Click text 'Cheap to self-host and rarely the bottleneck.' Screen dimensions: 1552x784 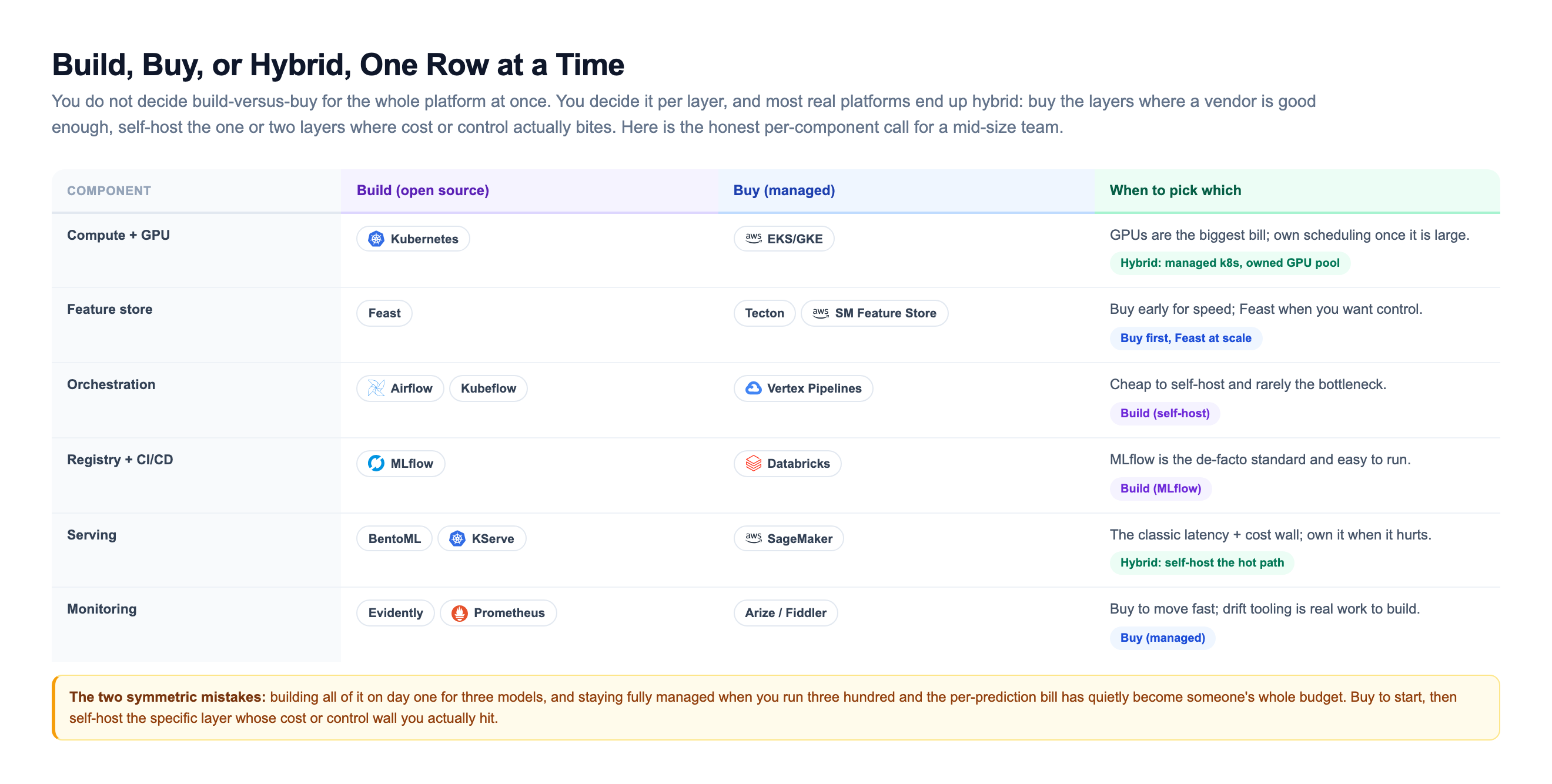[1247, 385]
